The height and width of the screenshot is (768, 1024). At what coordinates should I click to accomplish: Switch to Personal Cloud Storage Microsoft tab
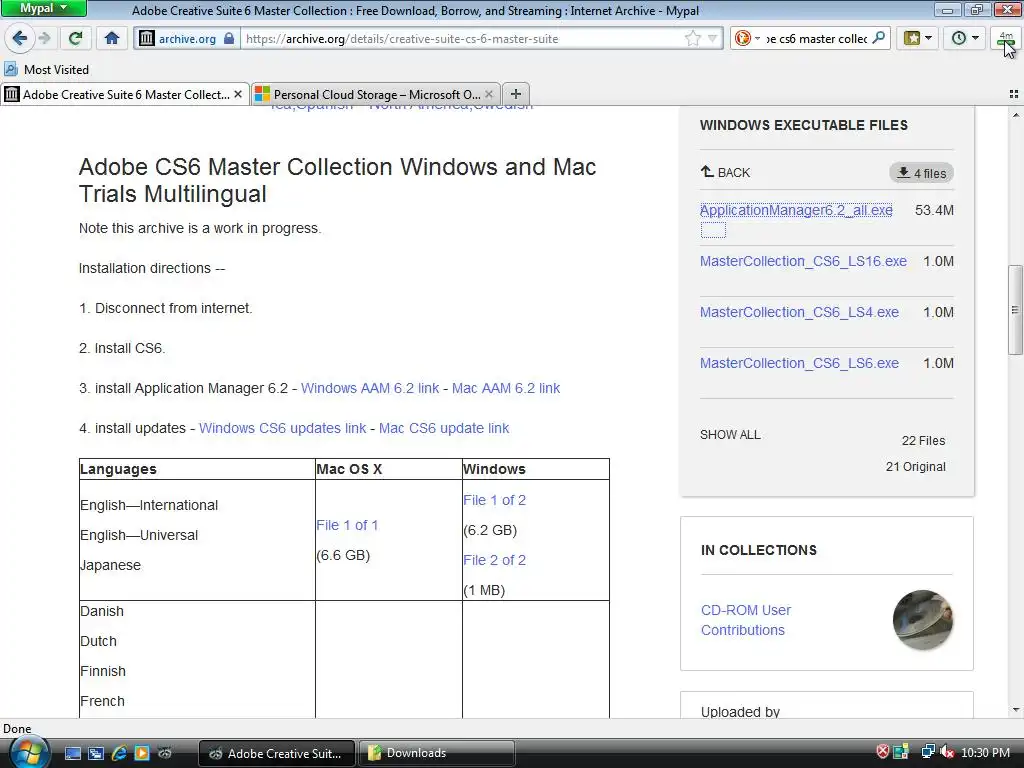click(x=376, y=95)
